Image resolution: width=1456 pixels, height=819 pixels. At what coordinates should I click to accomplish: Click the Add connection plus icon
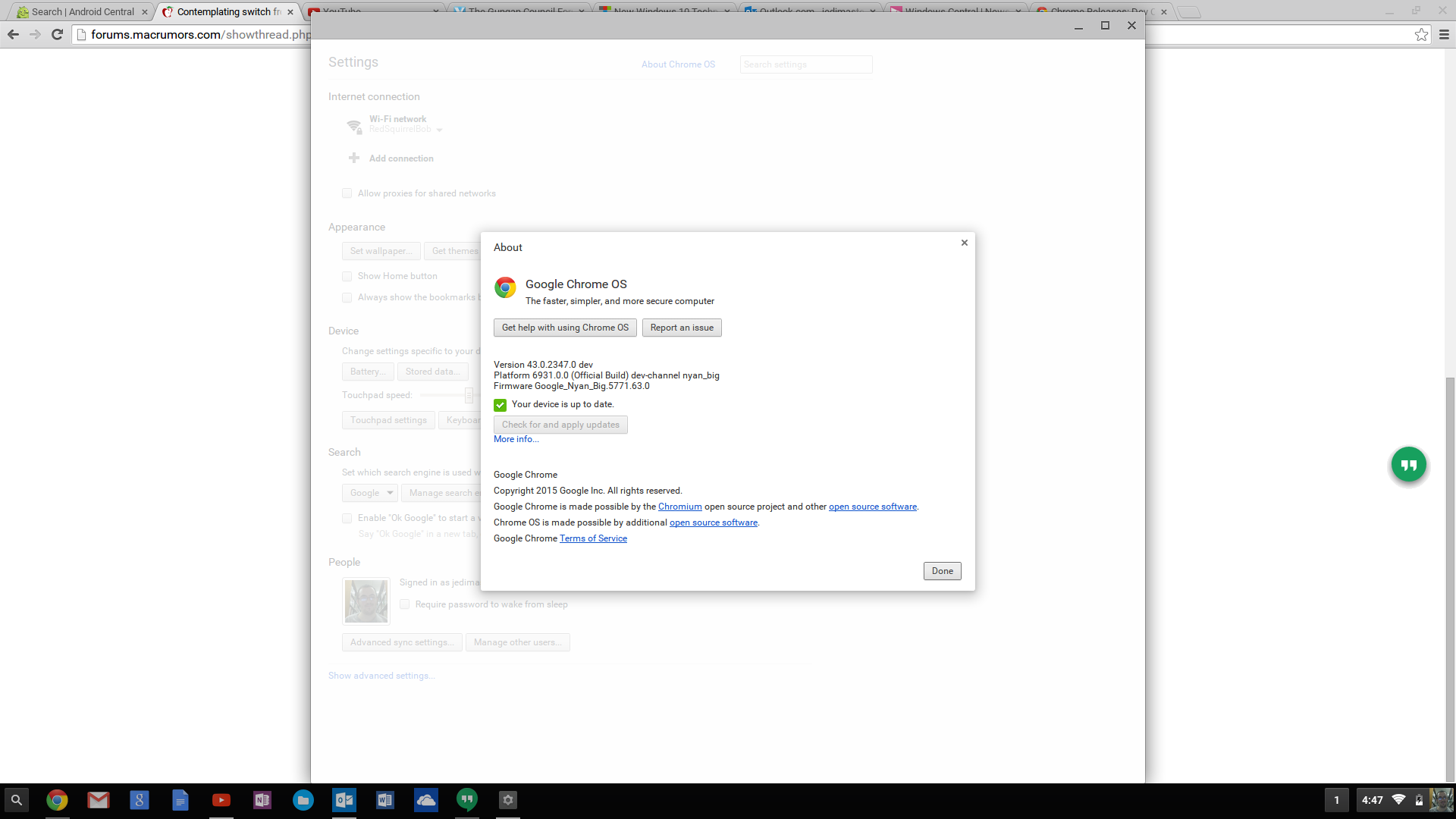(353, 158)
